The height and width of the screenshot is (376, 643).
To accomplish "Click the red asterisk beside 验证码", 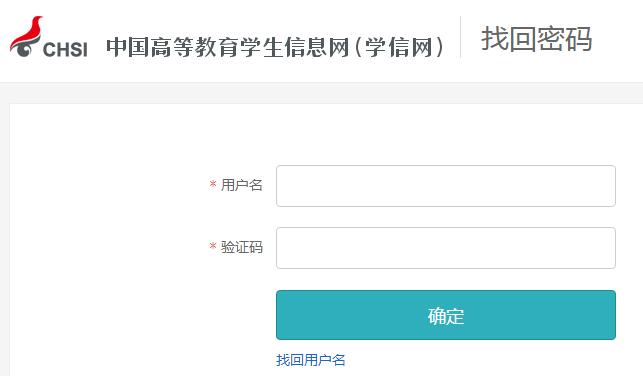I will coord(213,246).
